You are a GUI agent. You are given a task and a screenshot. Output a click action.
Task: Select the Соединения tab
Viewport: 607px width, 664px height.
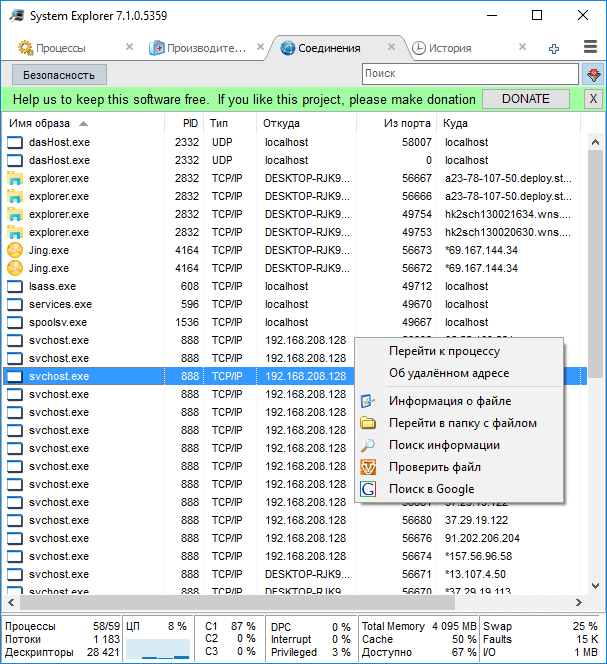coord(329,48)
